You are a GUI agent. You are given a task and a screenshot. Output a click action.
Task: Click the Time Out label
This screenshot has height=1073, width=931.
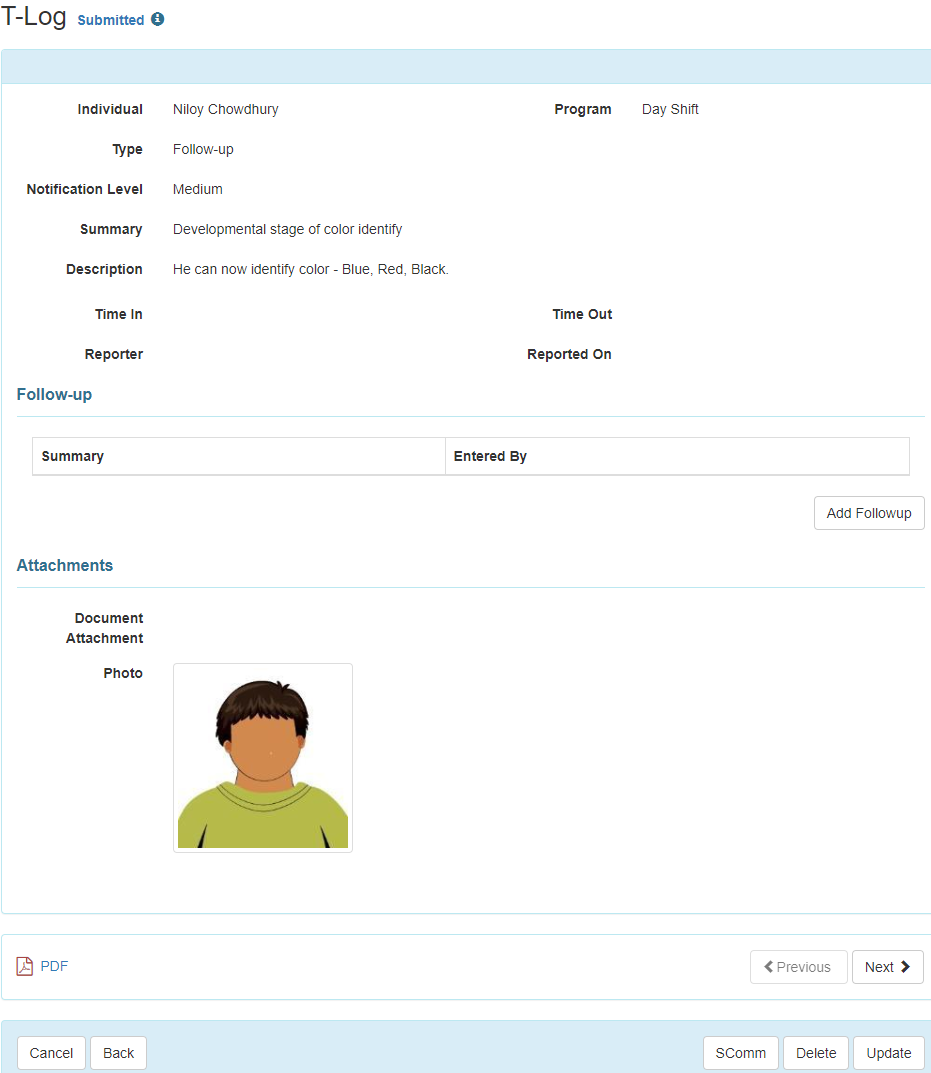582,314
